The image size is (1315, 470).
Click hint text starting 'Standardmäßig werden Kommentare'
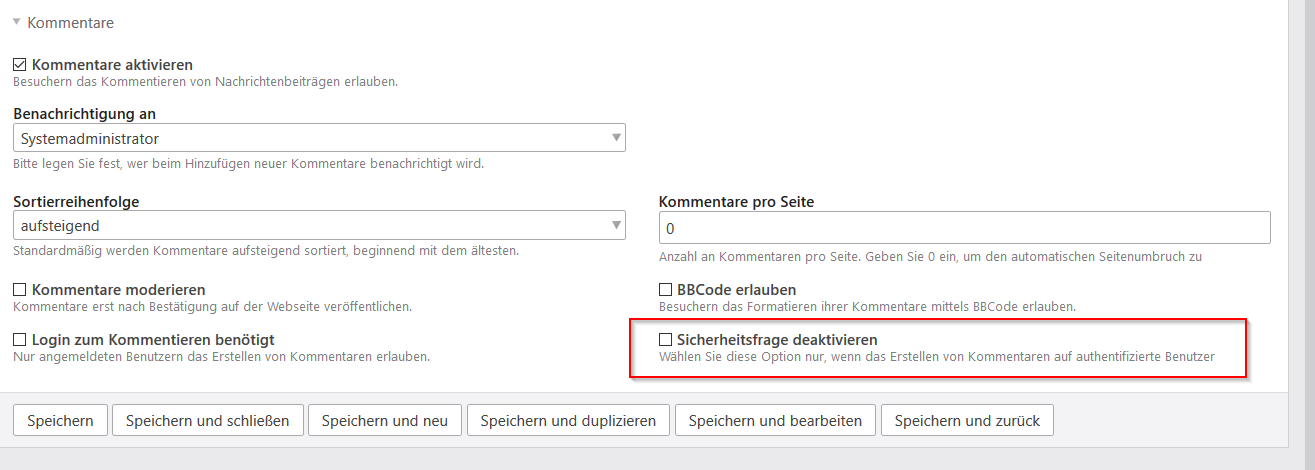coord(266,250)
